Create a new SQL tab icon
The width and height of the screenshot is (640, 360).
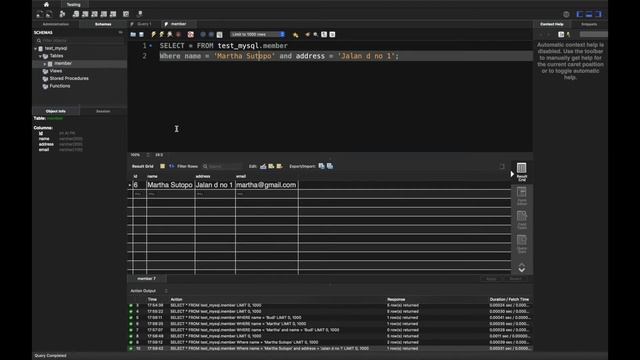[40, 14]
